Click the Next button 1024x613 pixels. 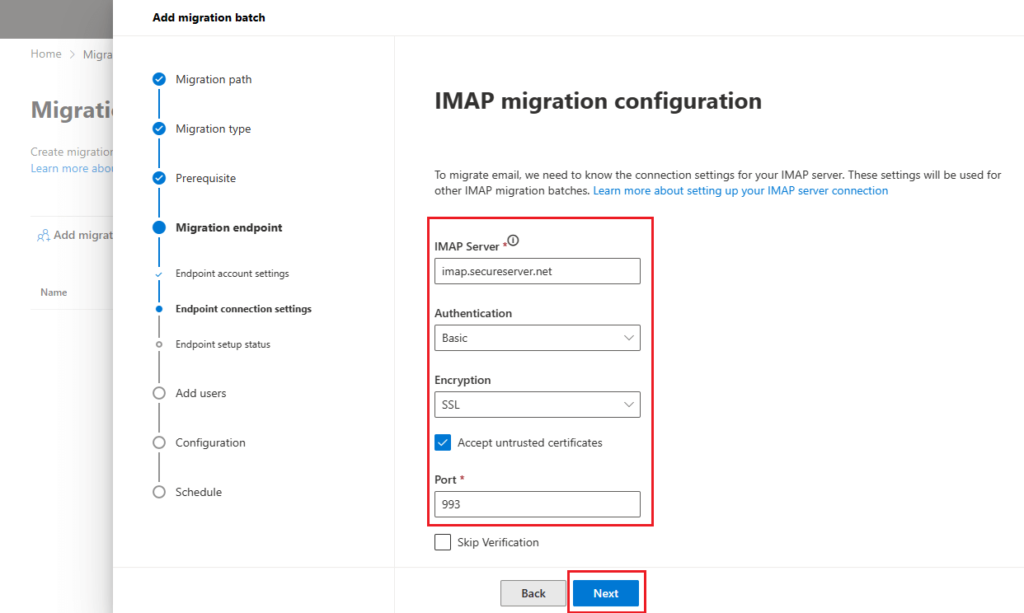[x=606, y=592]
